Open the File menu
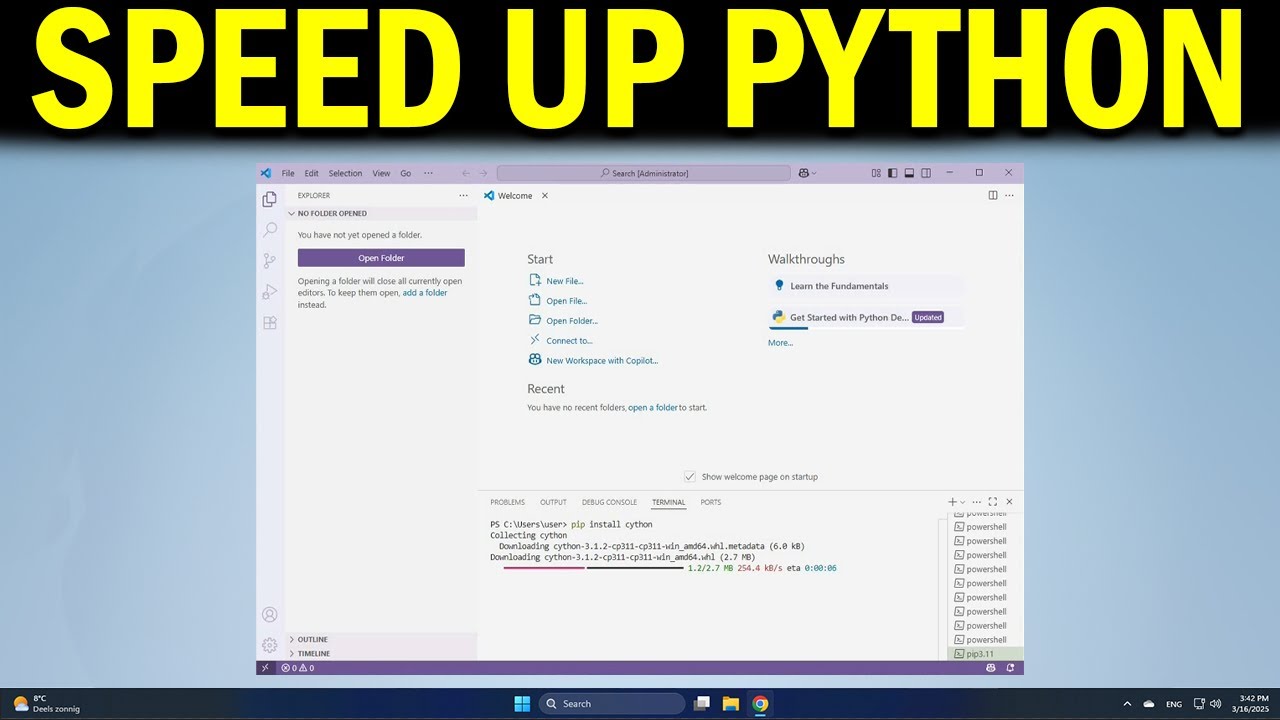 coord(288,173)
